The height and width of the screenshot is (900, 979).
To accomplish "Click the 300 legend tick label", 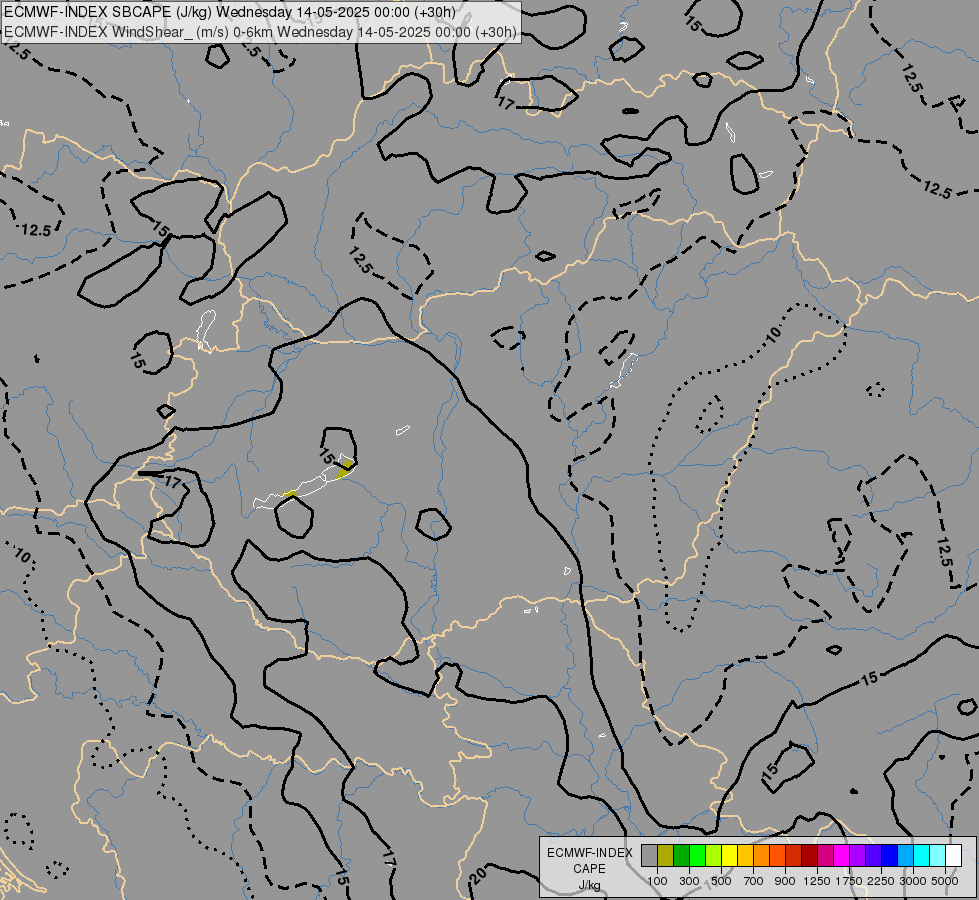I will tap(689, 881).
